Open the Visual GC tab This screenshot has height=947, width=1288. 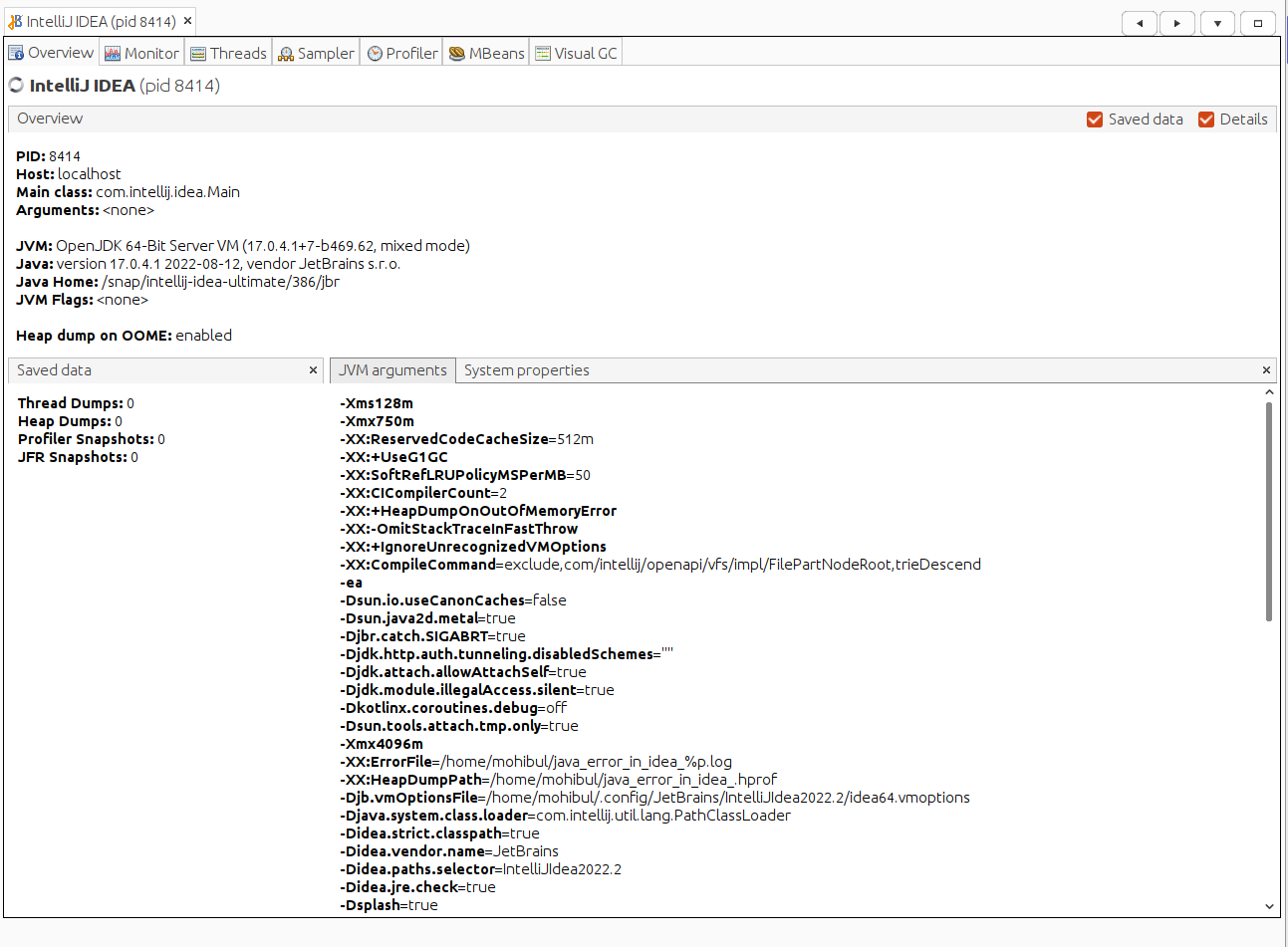pos(576,53)
